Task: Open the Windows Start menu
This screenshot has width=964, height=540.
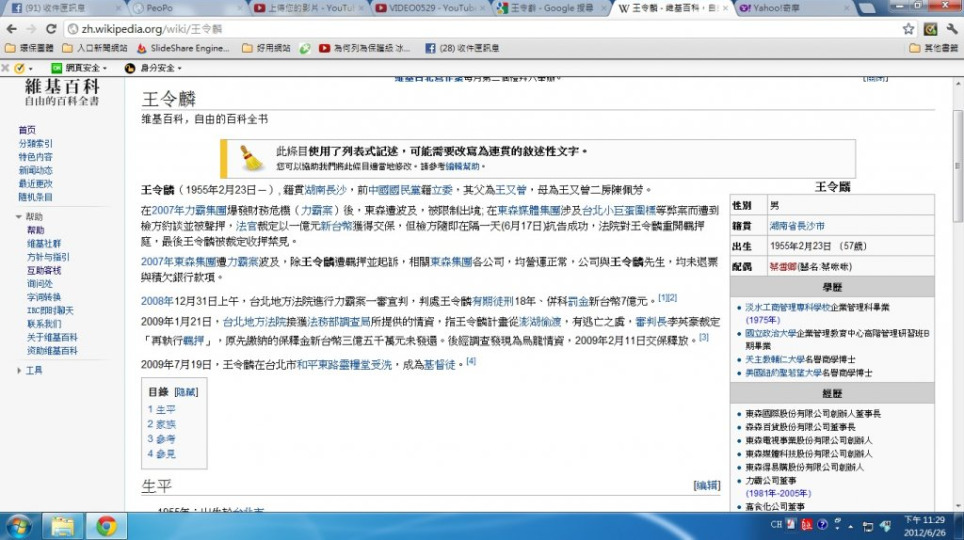Action: click(x=19, y=525)
